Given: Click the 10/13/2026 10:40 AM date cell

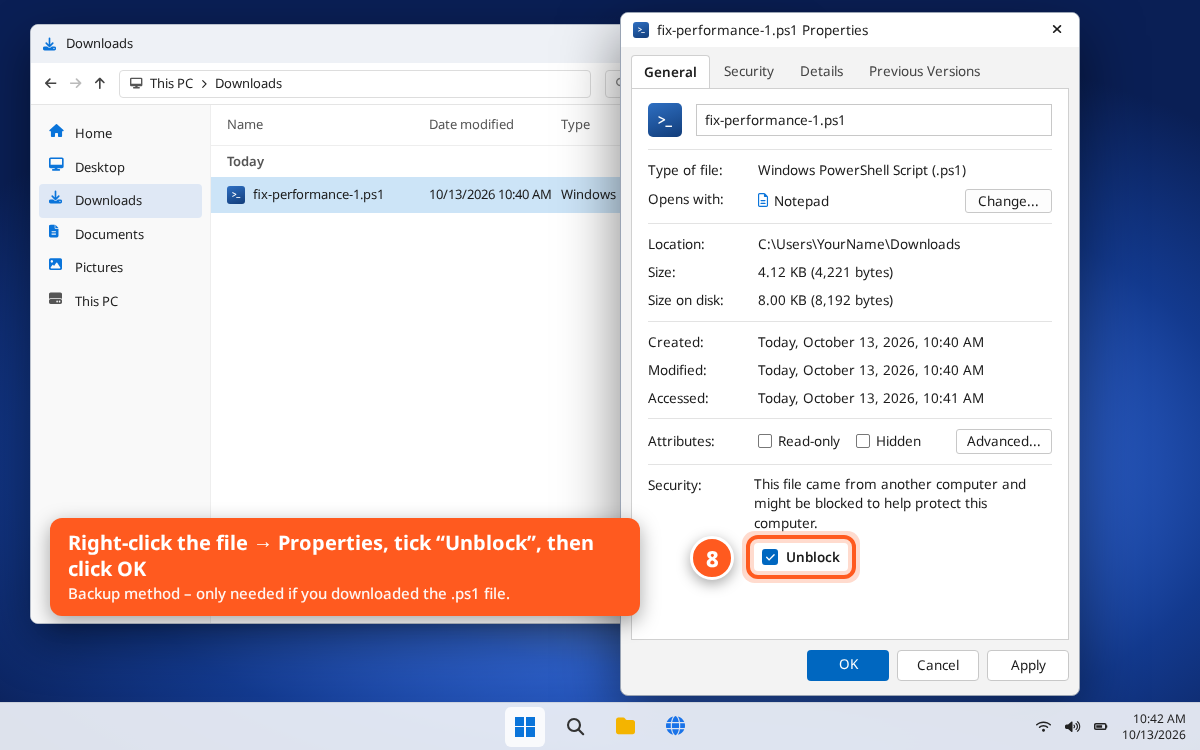Looking at the screenshot, I should (x=490, y=195).
